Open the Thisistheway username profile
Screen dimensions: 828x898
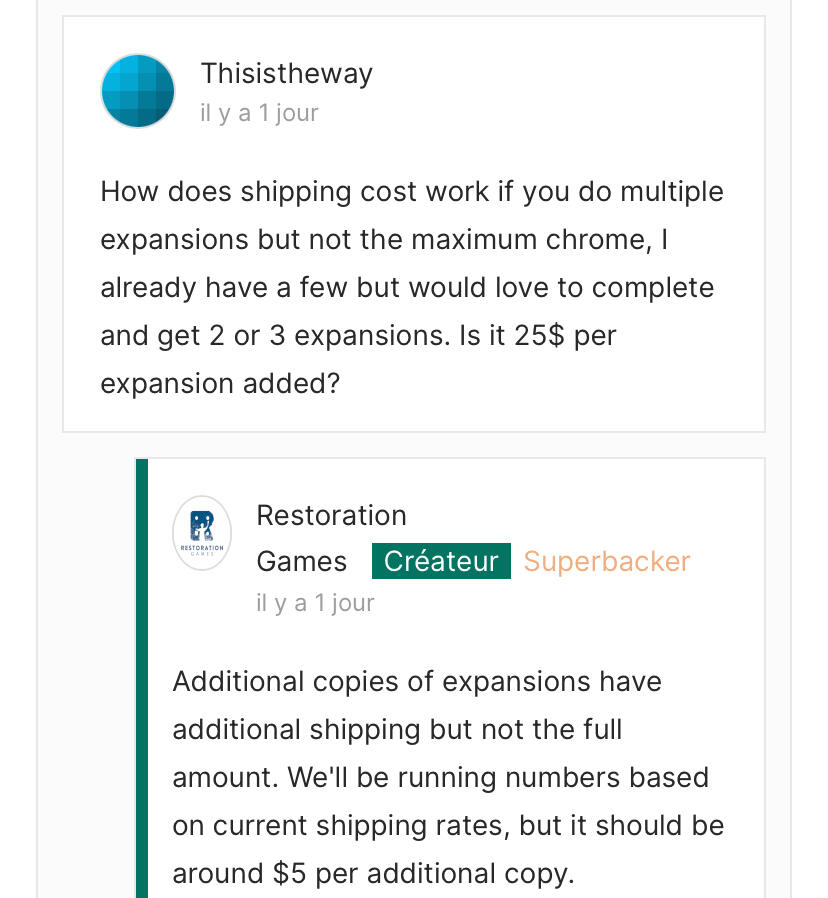[286, 73]
